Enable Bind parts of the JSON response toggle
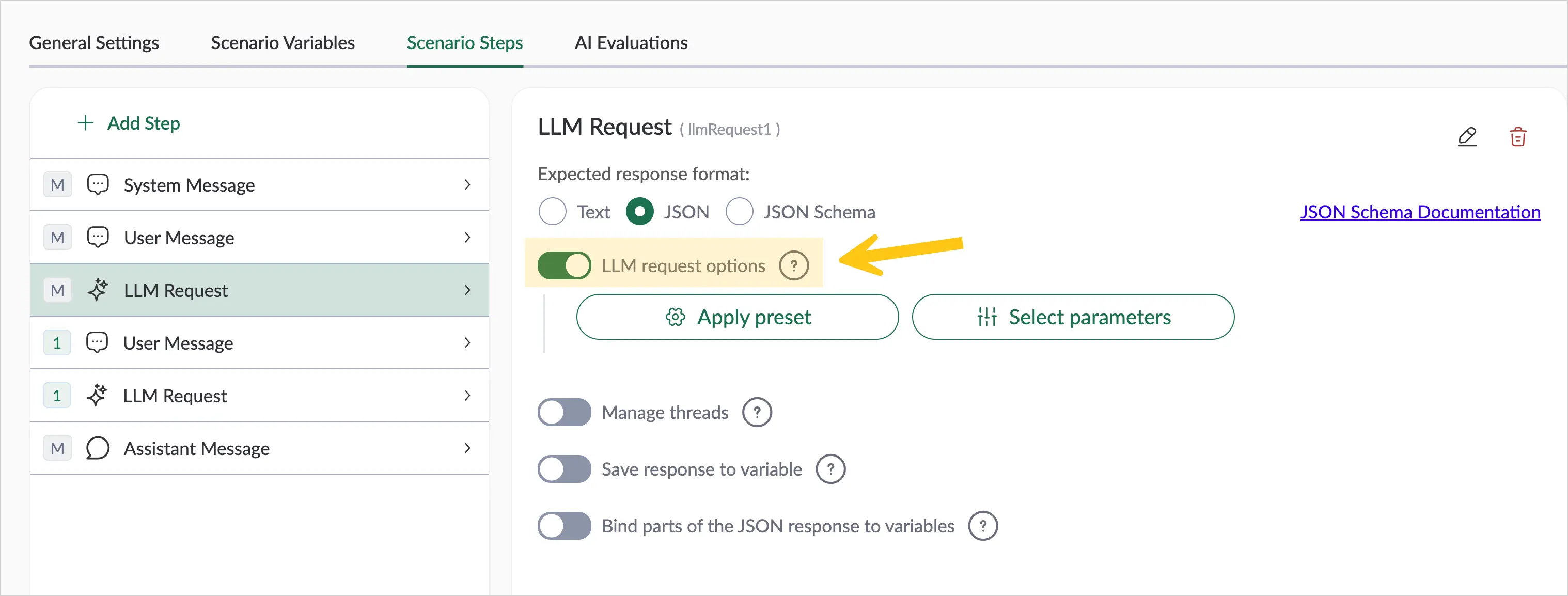 click(x=563, y=526)
